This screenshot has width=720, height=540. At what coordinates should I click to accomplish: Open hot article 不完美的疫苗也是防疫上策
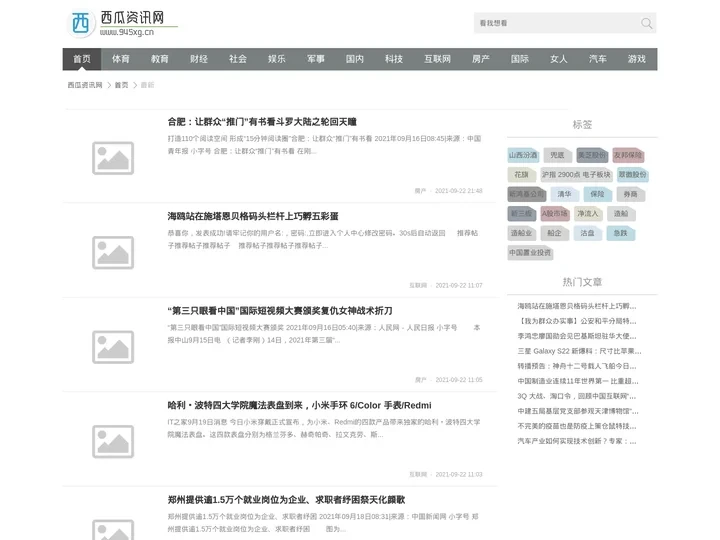577,426
